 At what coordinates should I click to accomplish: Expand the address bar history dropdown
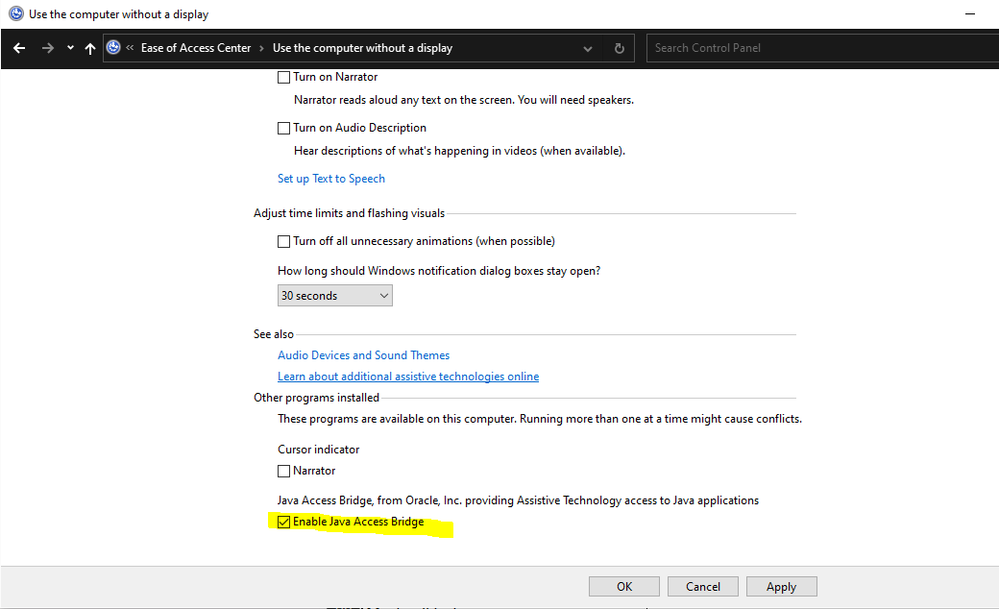pos(588,48)
